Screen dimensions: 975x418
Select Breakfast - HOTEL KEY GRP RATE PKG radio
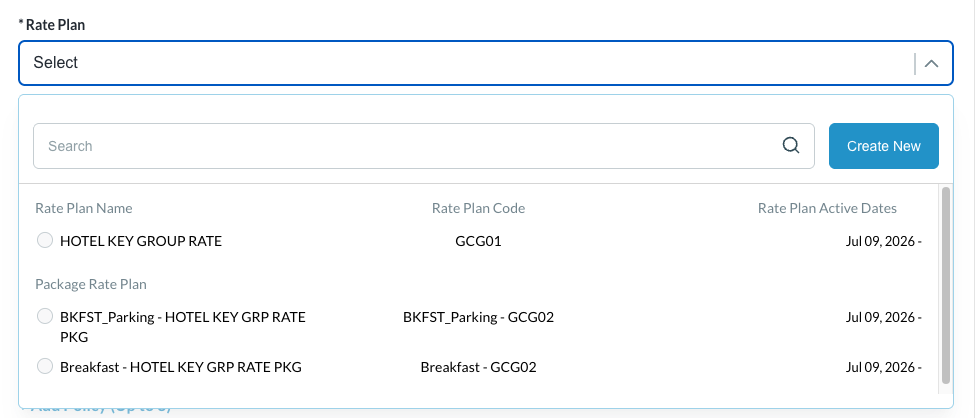pos(45,366)
